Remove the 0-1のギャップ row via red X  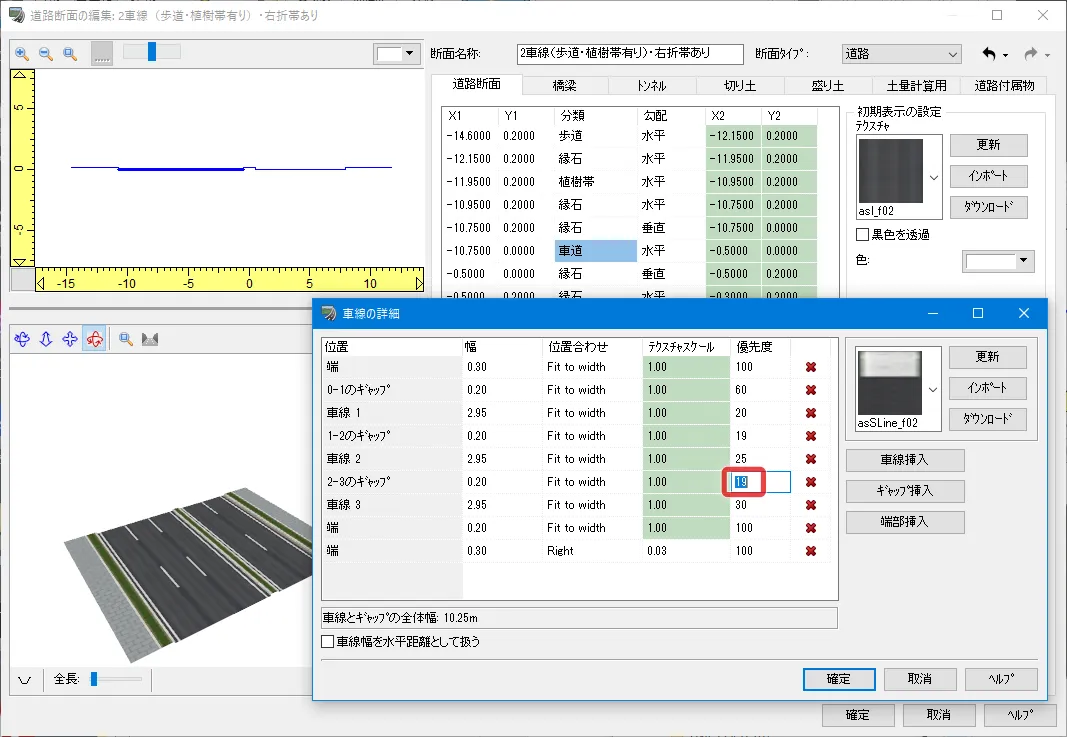(811, 390)
